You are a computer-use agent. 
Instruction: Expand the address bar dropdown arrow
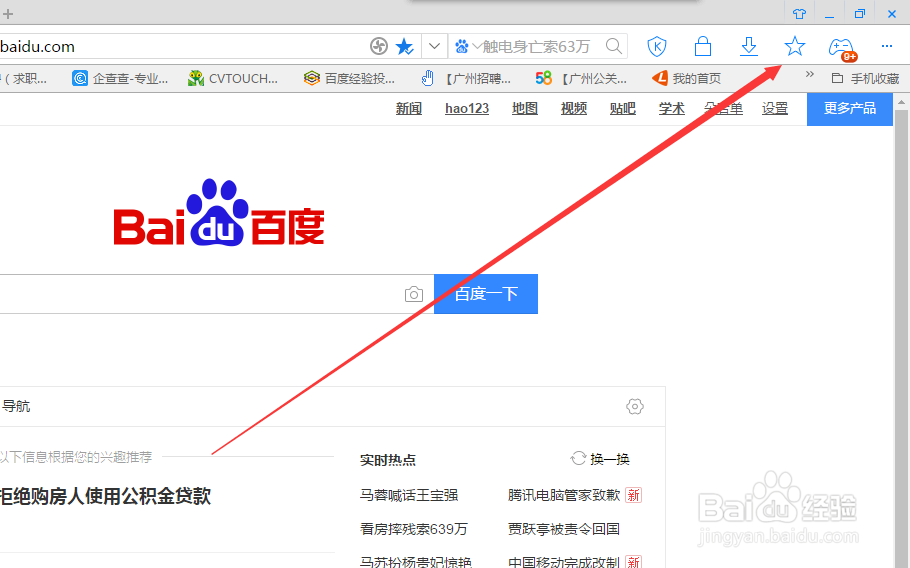click(434, 46)
